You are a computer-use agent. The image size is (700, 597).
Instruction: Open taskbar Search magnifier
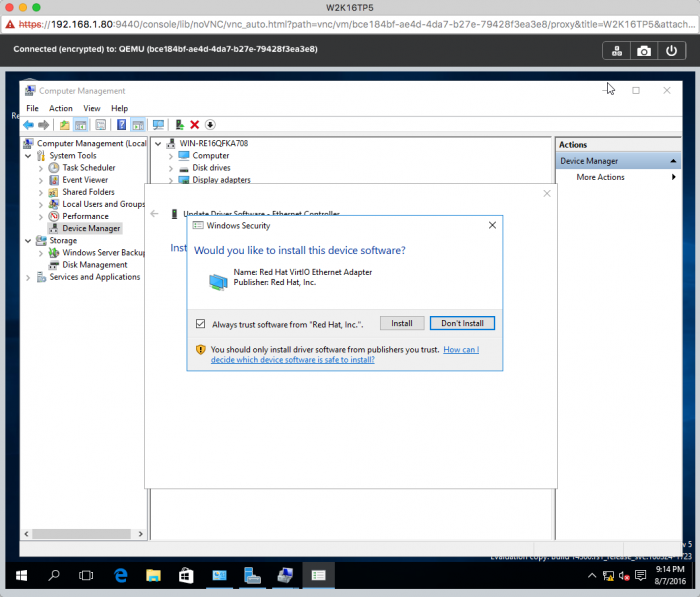click(x=54, y=576)
